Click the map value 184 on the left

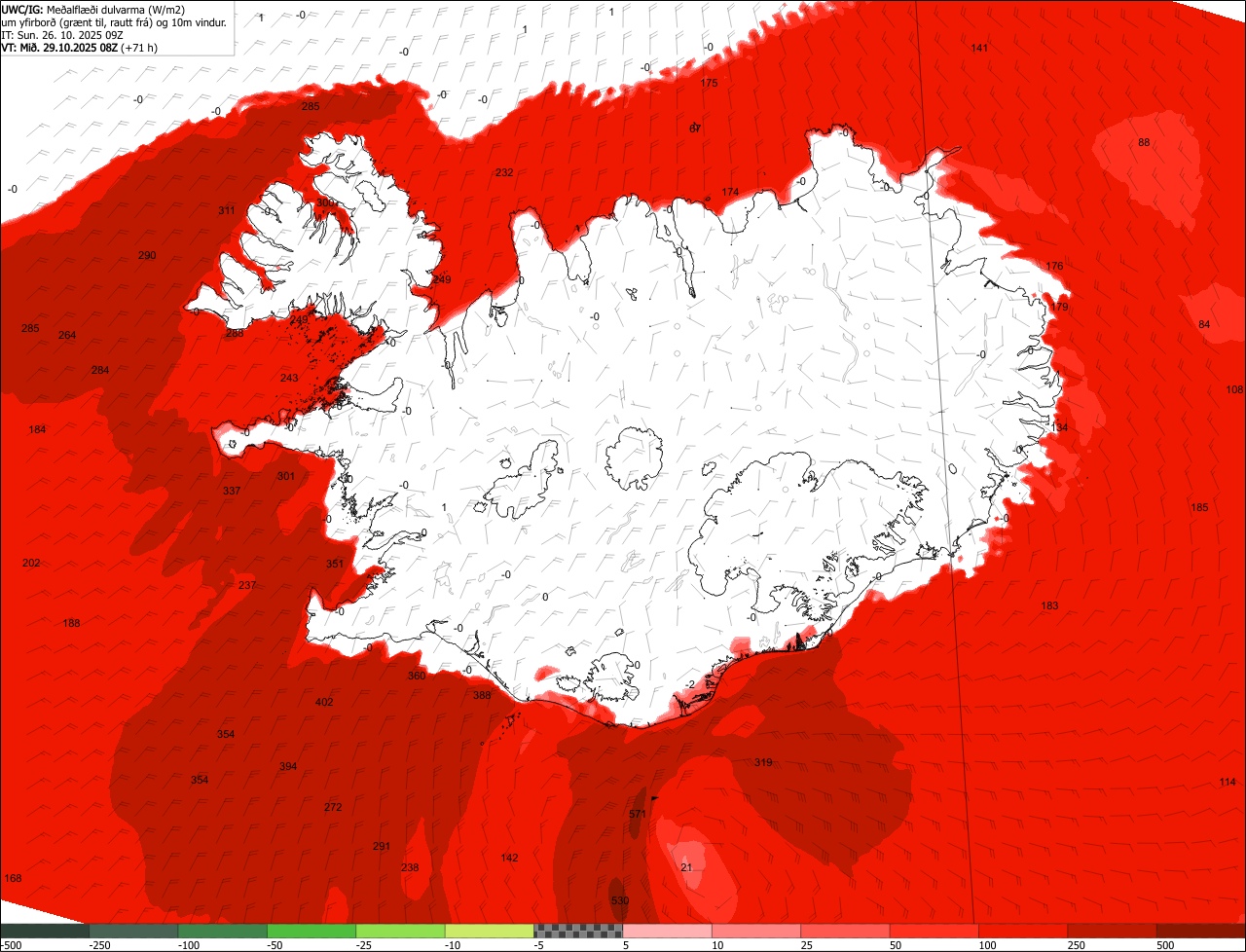click(x=37, y=429)
